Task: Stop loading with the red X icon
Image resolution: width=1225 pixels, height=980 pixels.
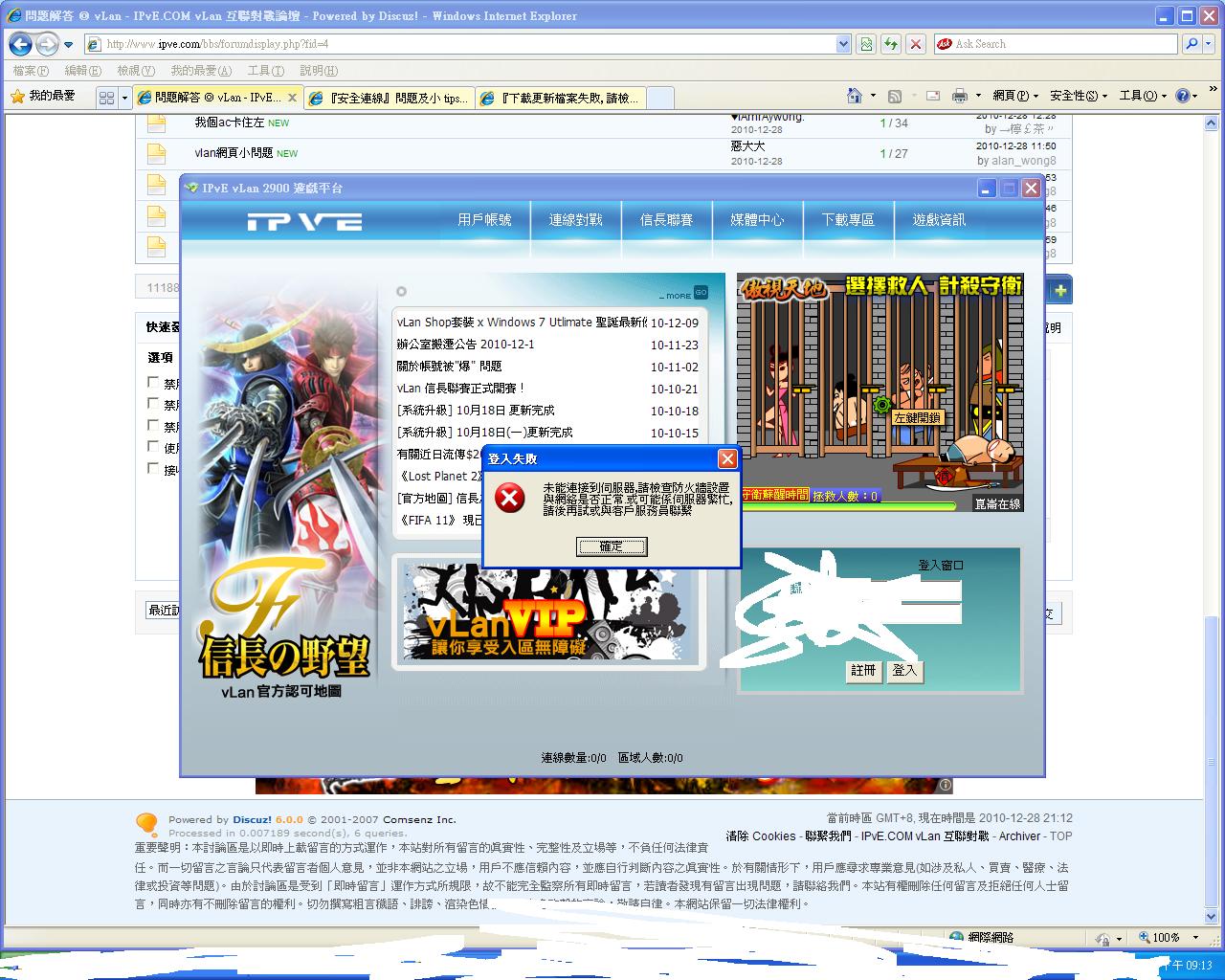Action: [916, 44]
